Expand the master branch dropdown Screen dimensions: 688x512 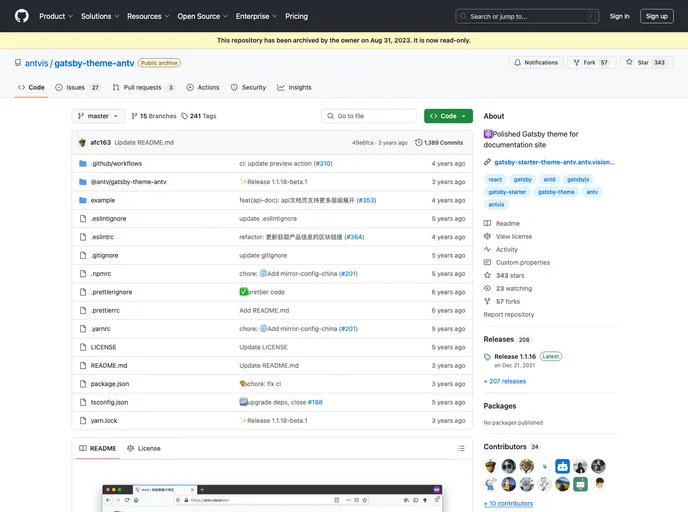click(98, 116)
